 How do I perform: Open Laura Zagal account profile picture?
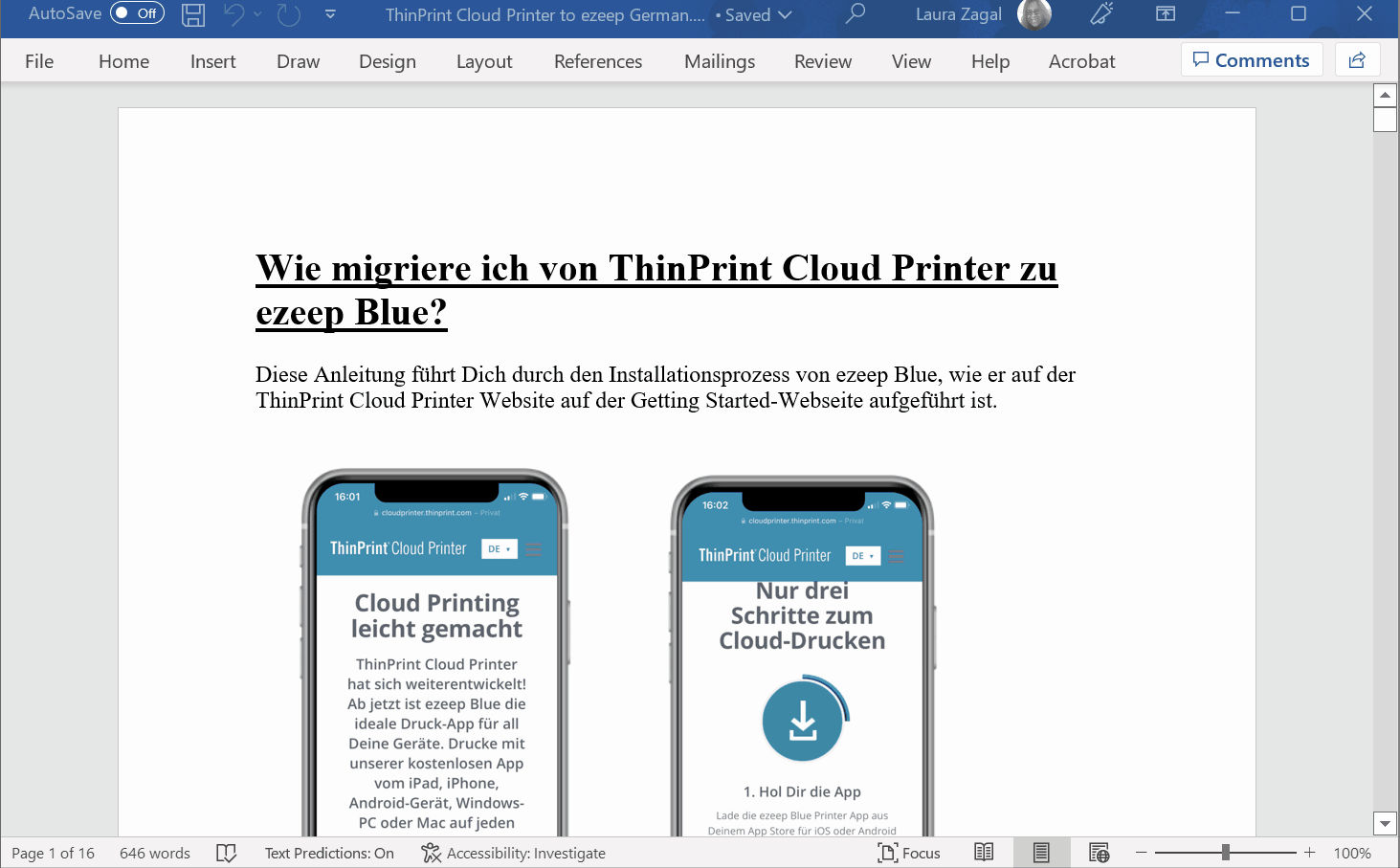coord(1034,13)
